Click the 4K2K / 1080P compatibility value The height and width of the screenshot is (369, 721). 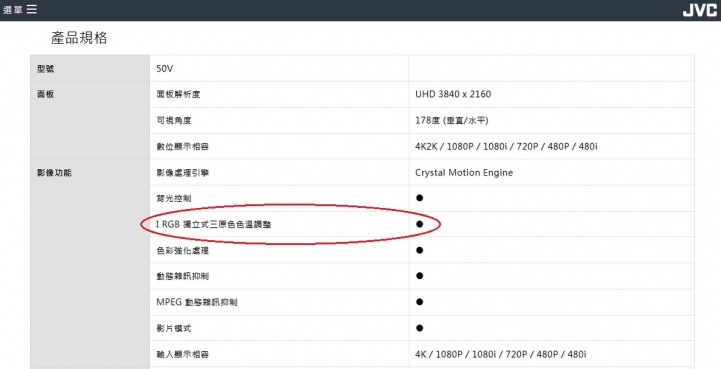click(x=506, y=147)
